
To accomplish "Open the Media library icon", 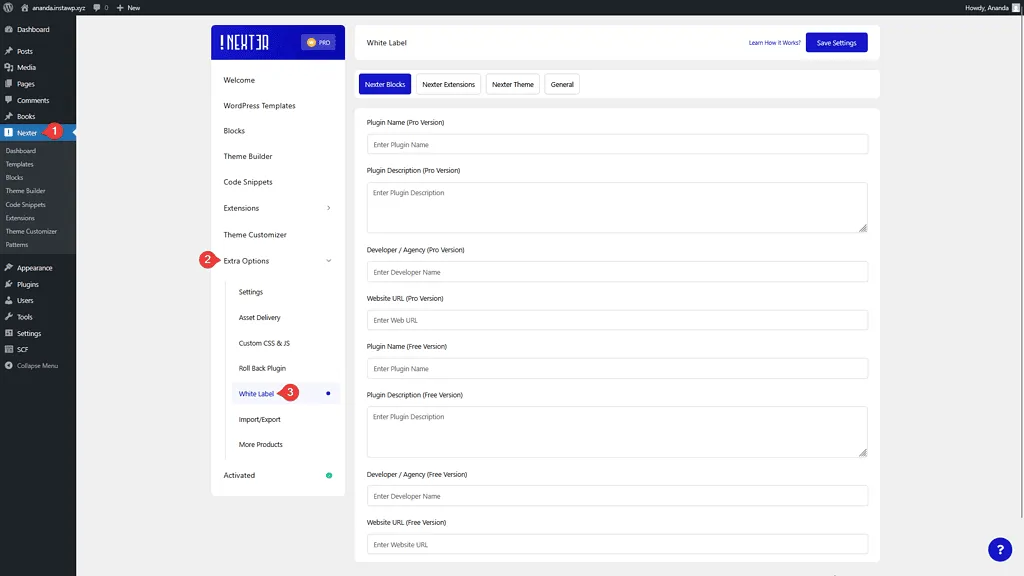I will tap(9, 67).
